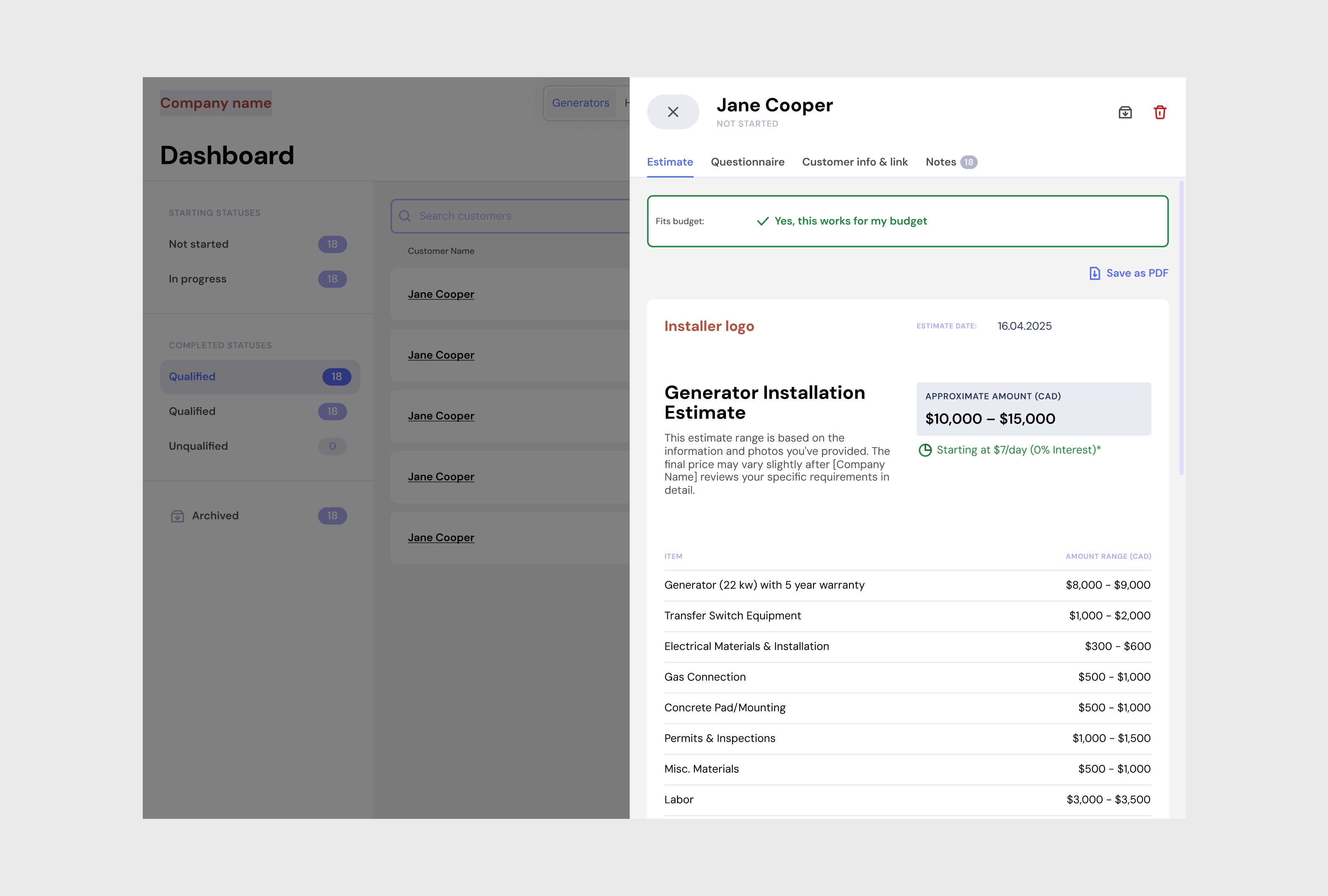
Task: Click the Customer Name column header
Action: tap(441, 251)
